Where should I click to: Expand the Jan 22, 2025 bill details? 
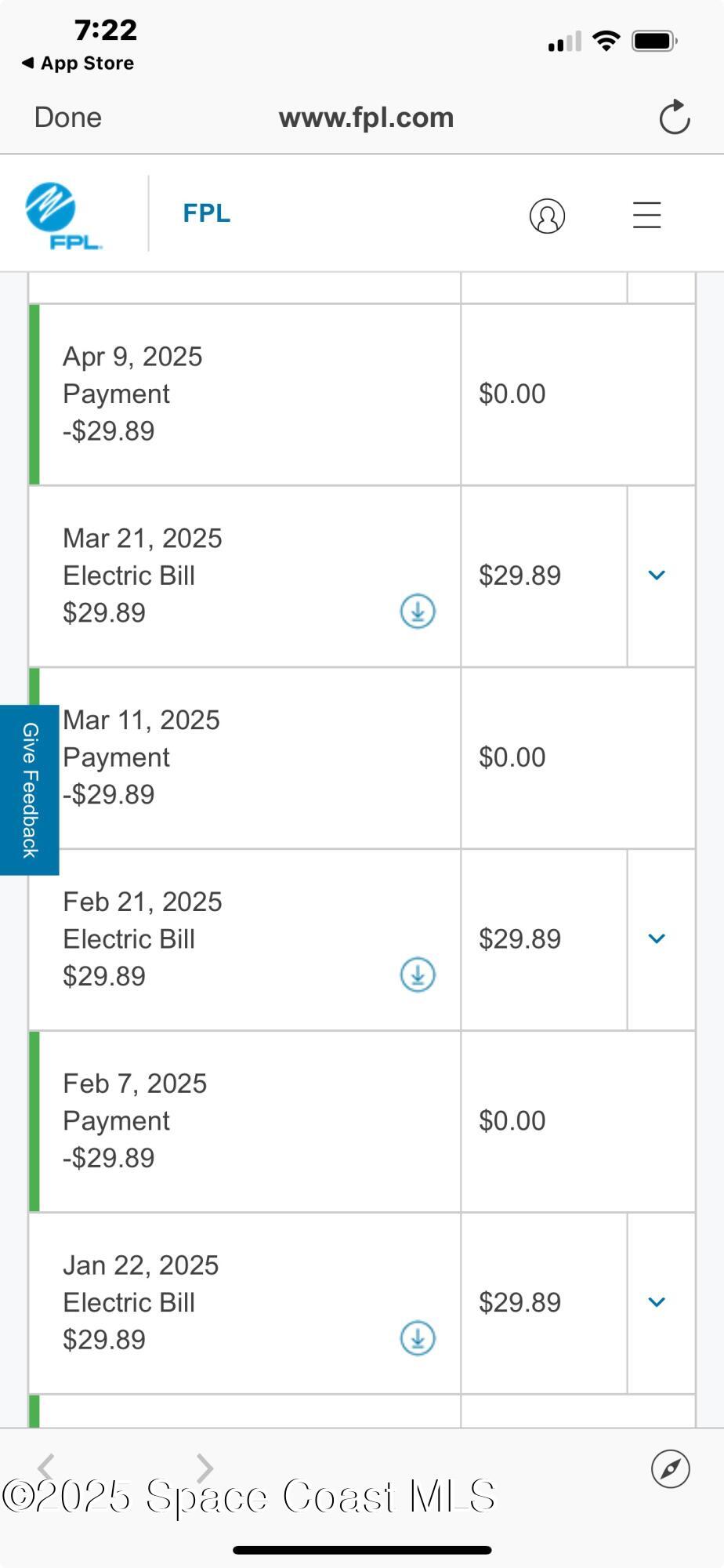[657, 1302]
